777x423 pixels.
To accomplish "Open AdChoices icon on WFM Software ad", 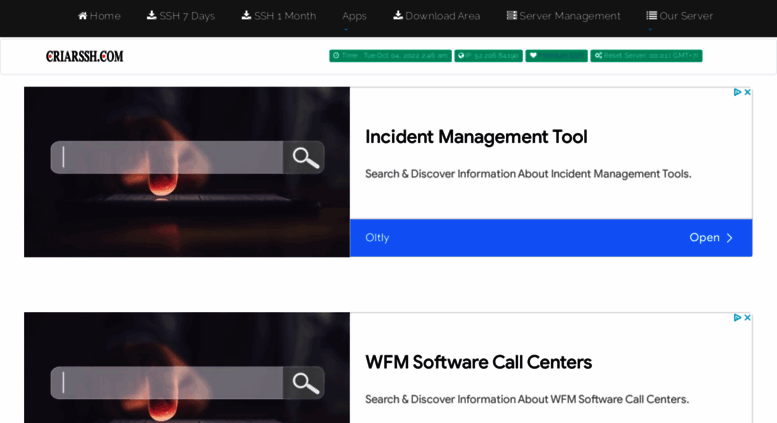I will [x=737, y=317].
